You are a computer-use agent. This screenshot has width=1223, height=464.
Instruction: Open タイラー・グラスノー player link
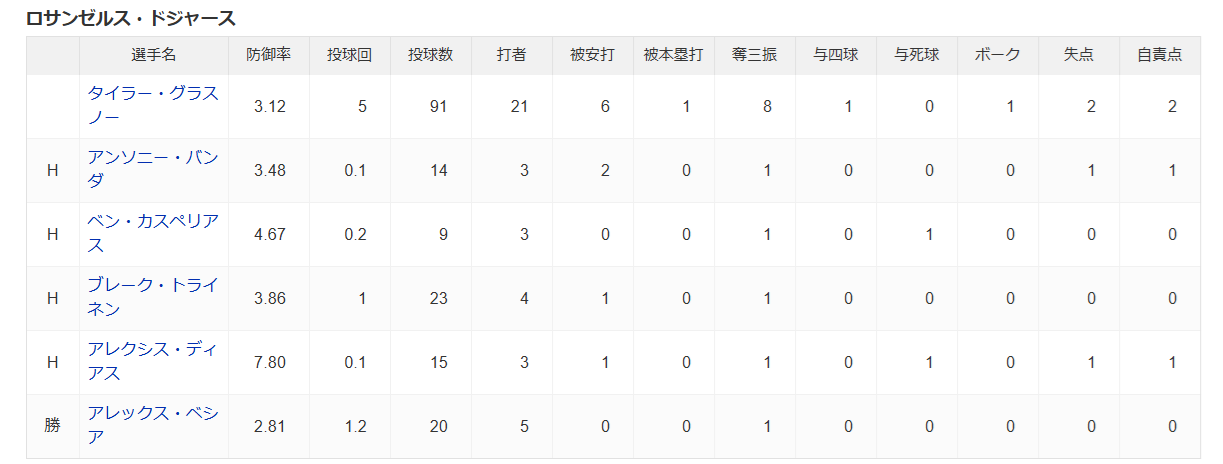153,106
